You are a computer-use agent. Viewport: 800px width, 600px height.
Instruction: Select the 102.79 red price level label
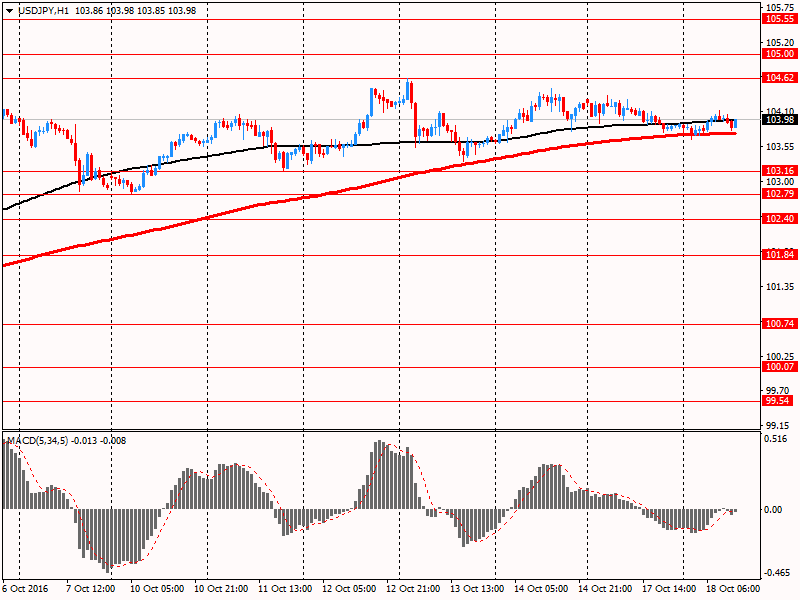coord(780,194)
